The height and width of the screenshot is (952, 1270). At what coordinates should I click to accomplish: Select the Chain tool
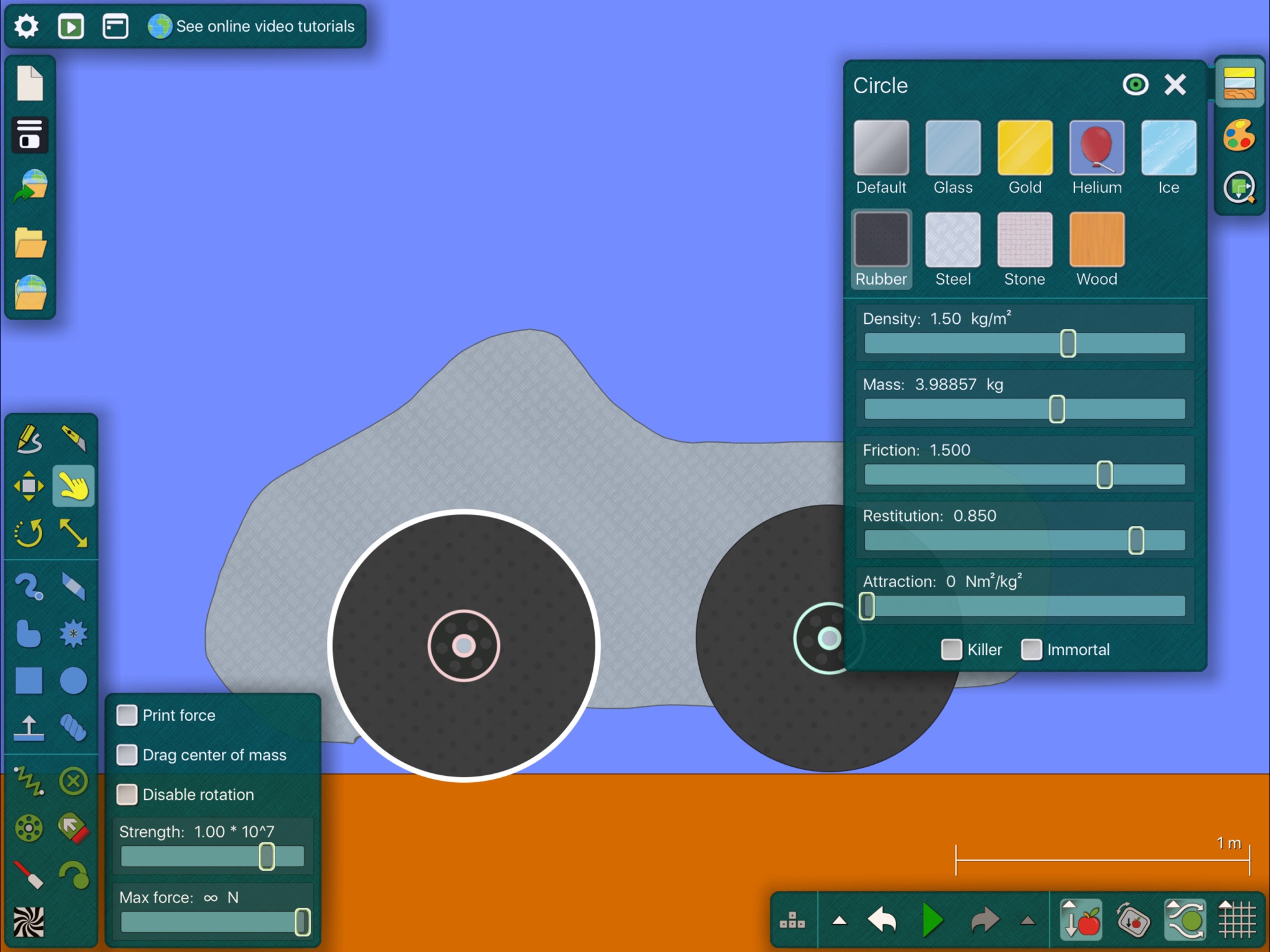(x=74, y=727)
